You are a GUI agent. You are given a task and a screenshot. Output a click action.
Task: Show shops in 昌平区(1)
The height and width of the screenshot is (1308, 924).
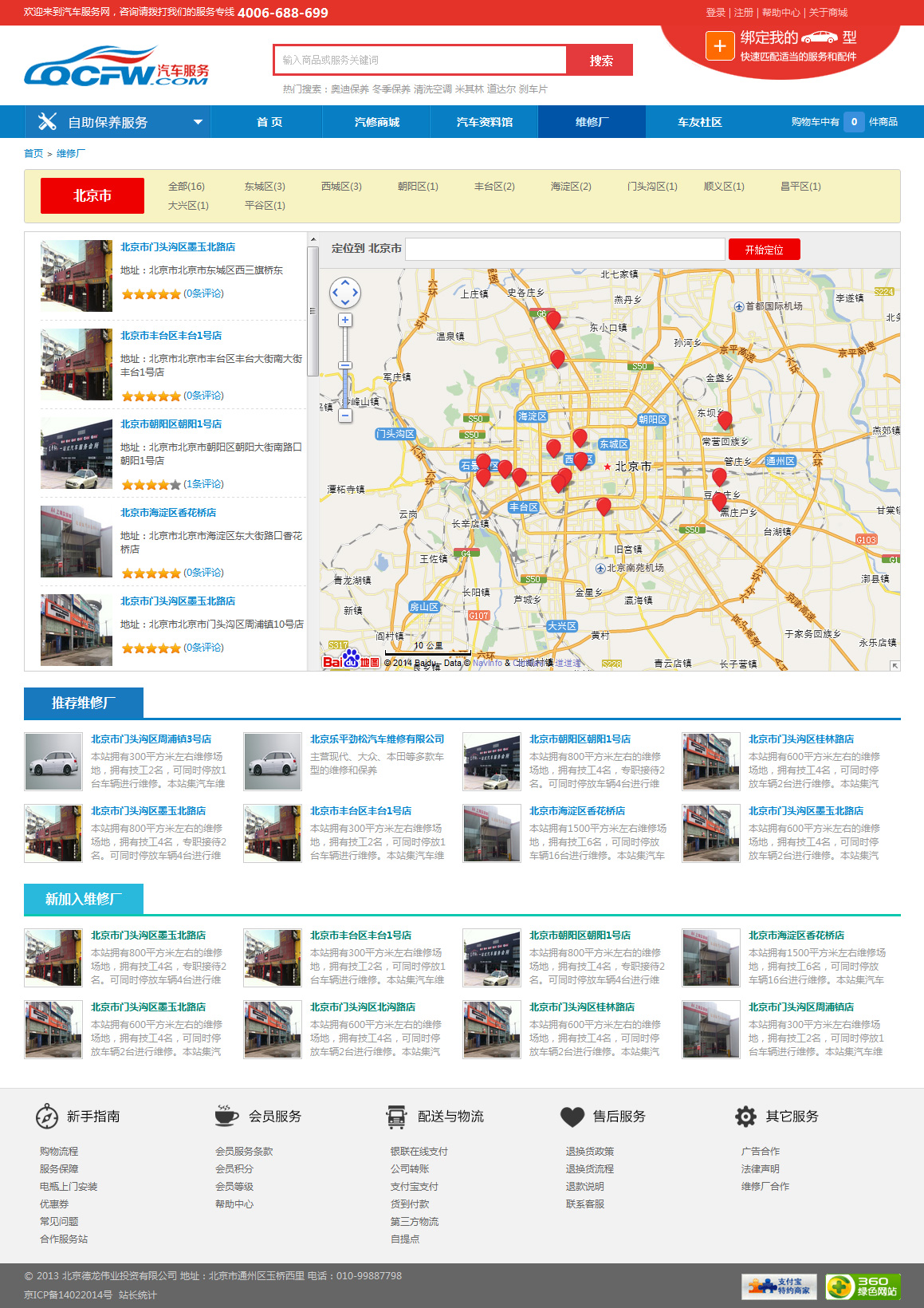click(800, 187)
